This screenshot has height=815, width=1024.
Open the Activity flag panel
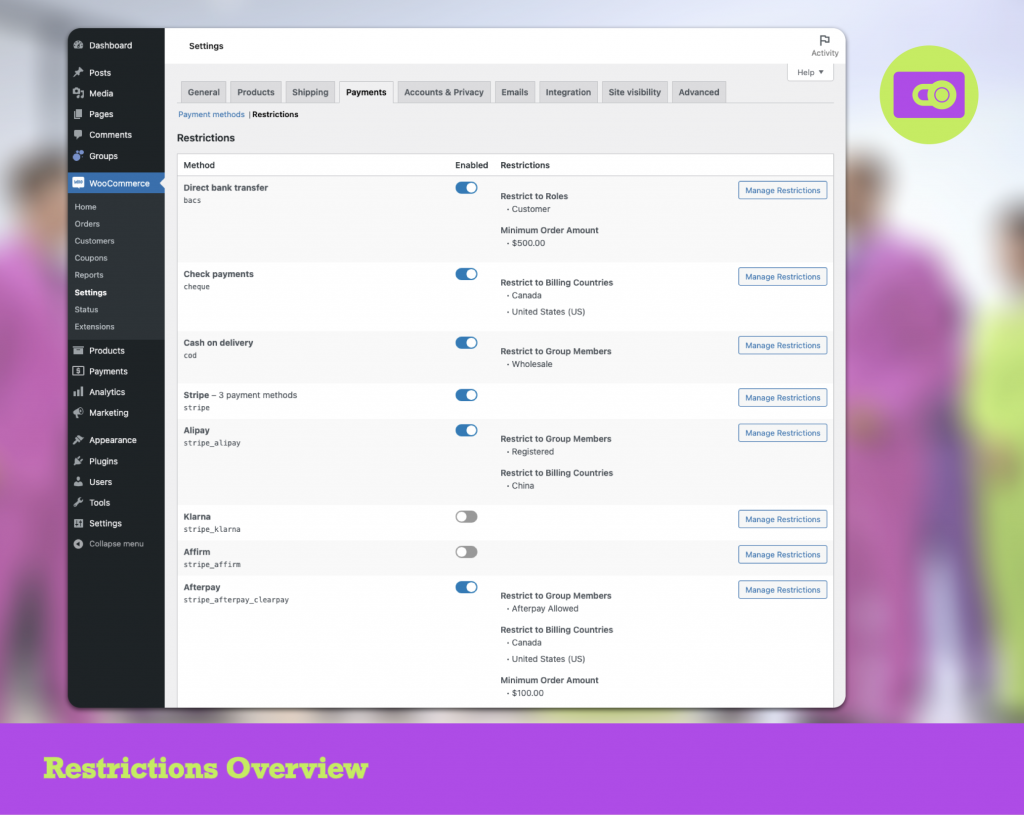click(825, 46)
